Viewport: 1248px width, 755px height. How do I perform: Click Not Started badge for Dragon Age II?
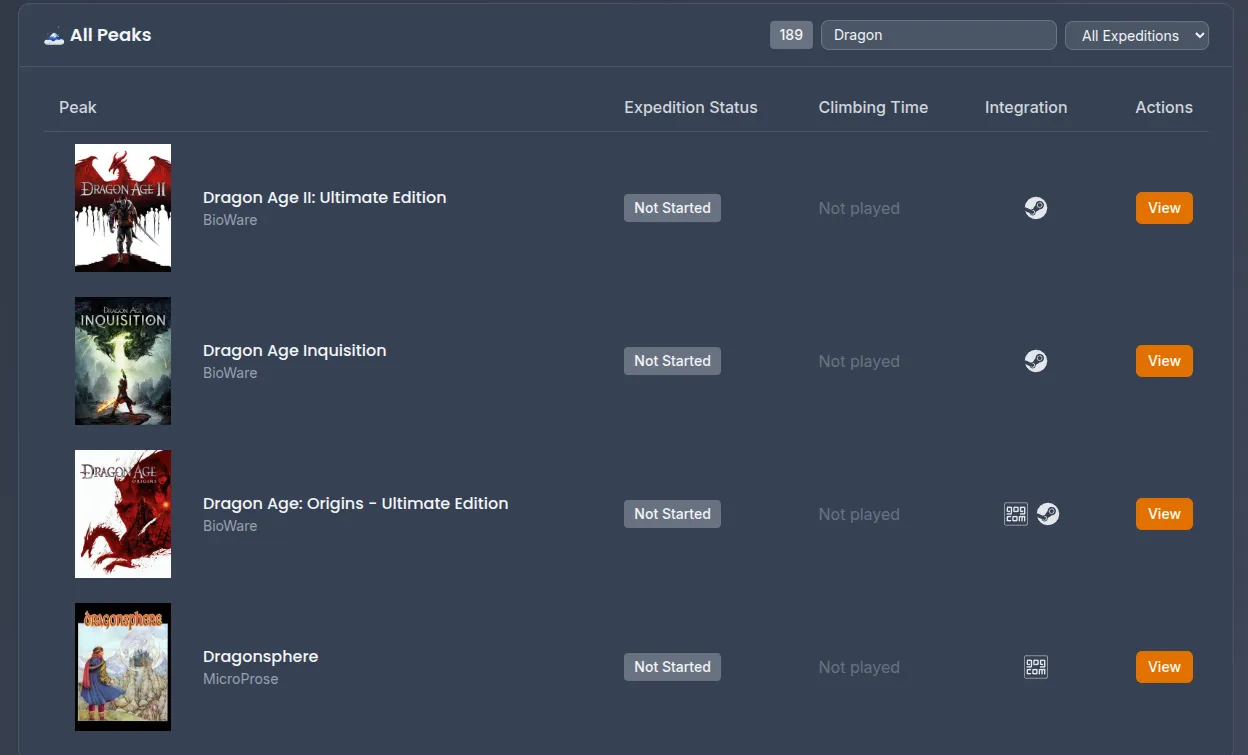point(672,208)
